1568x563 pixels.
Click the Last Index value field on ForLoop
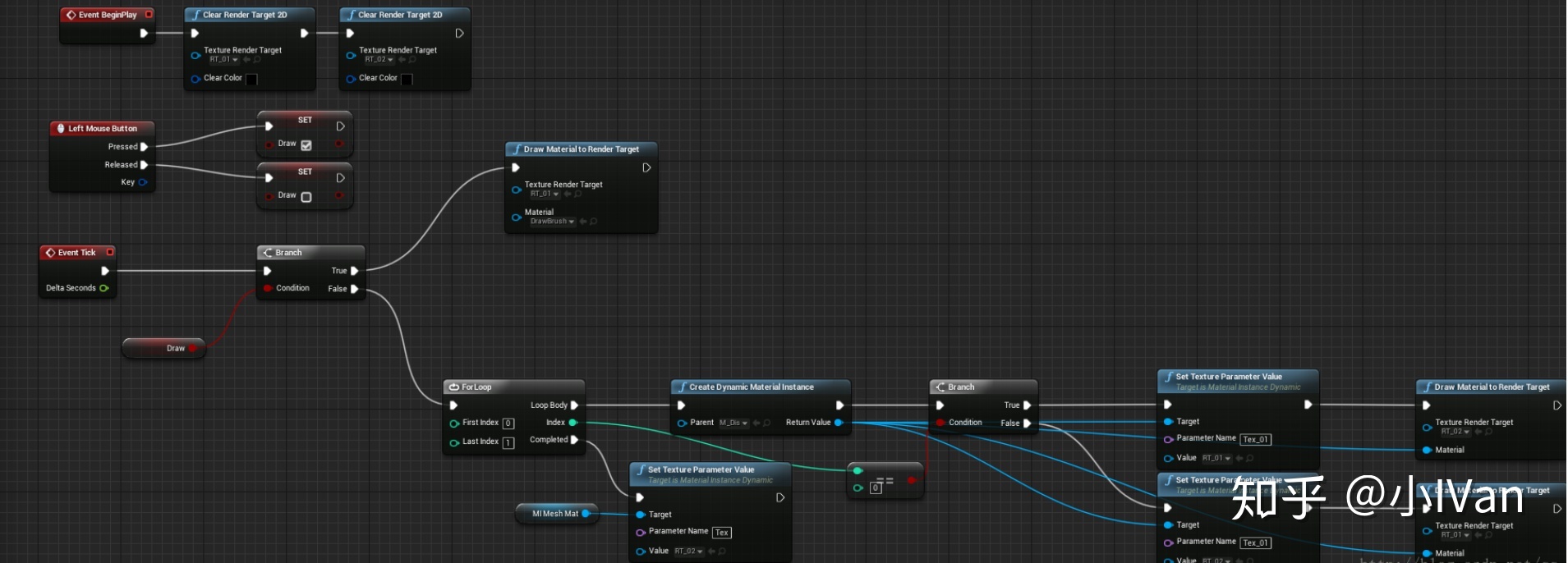(x=508, y=442)
